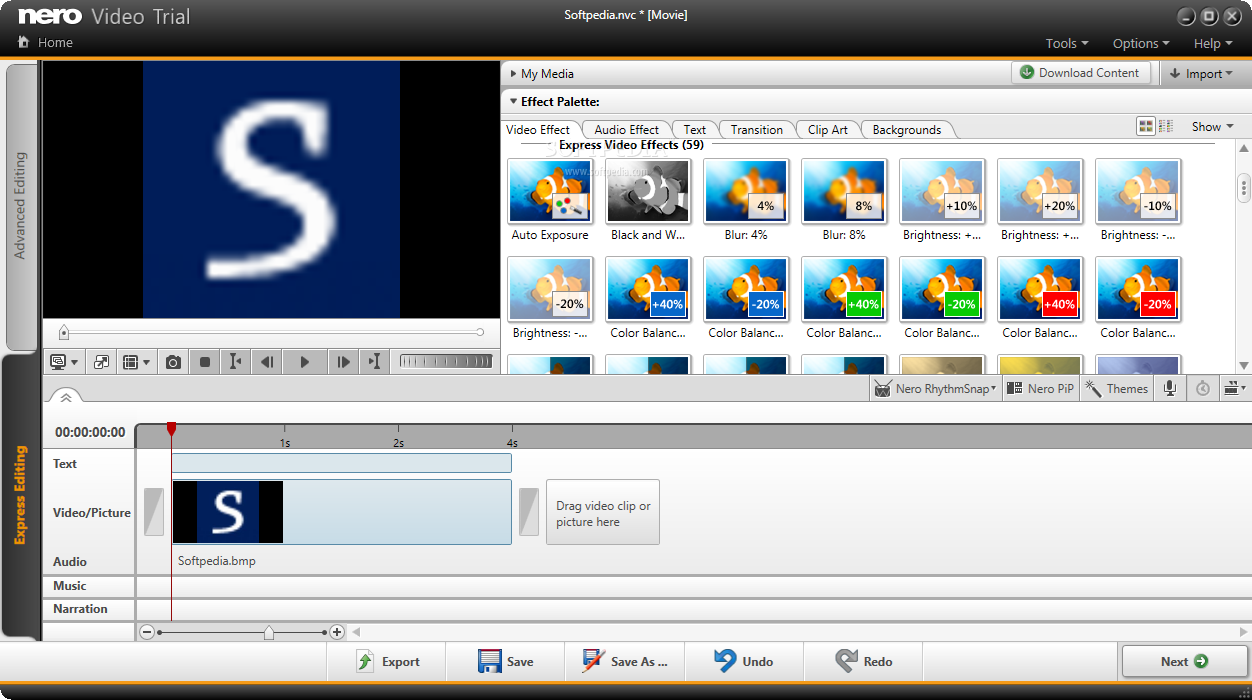1252x700 pixels.
Task: Click the preview seek bar handle
Action: 64,332
